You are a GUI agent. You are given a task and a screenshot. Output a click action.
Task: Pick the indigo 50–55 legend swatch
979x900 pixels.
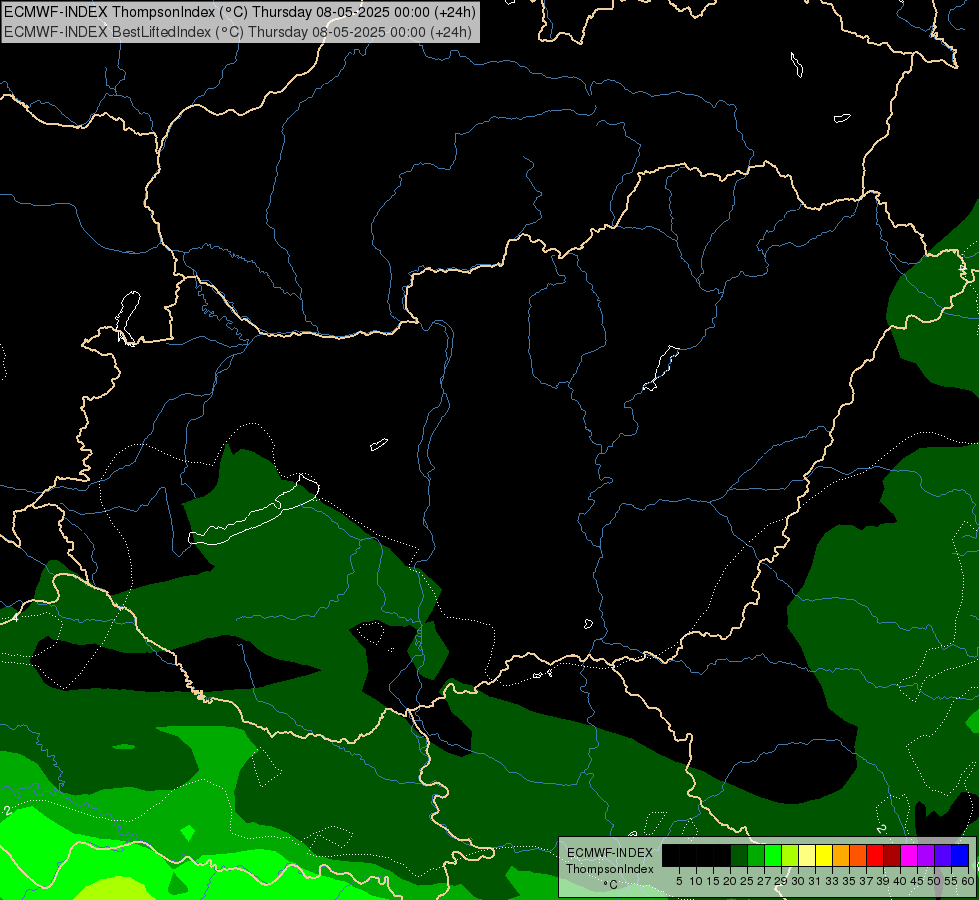tap(943, 855)
